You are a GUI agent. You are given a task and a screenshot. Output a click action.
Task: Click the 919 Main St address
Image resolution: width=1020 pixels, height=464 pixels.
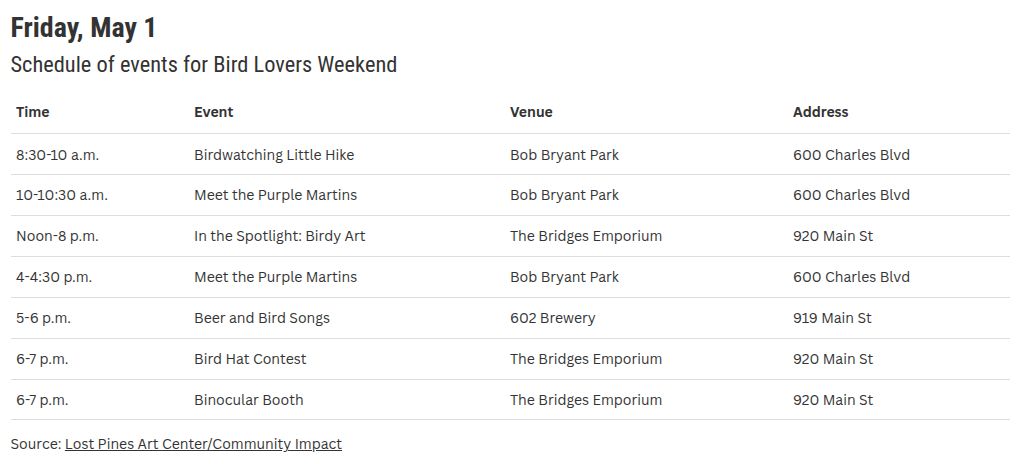tap(832, 318)
